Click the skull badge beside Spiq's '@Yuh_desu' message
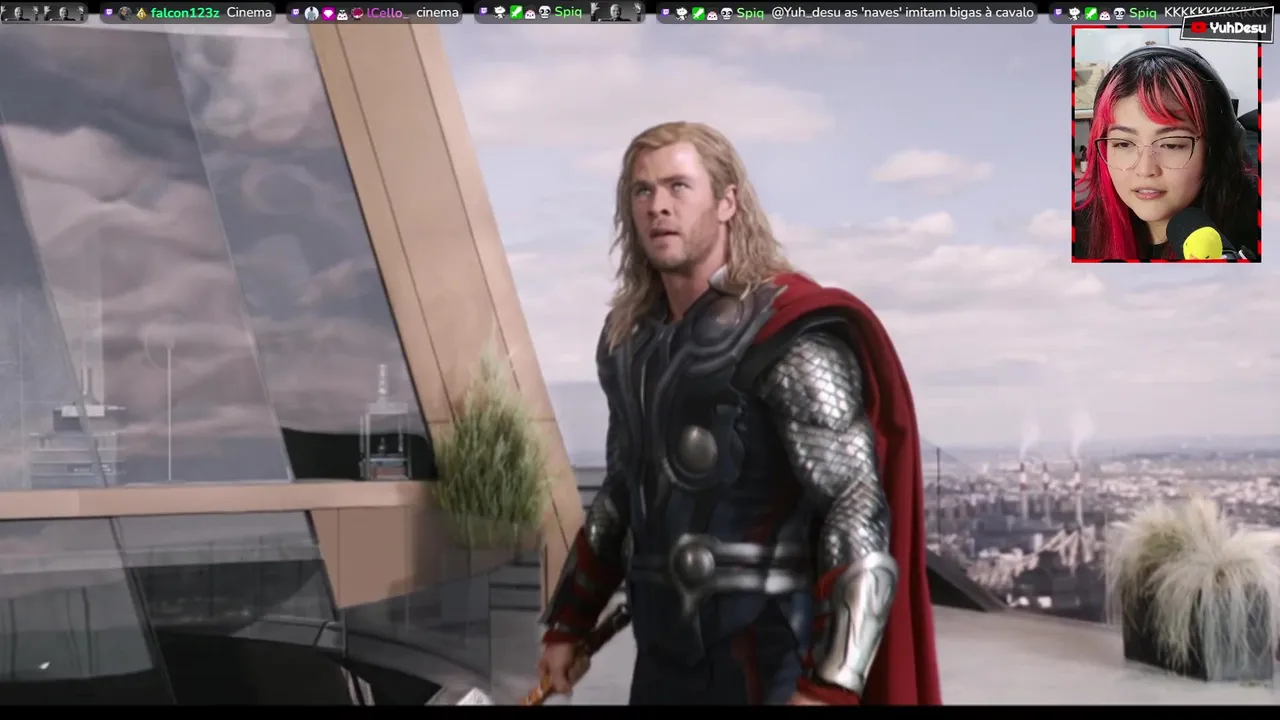 (x=727, y=13)
